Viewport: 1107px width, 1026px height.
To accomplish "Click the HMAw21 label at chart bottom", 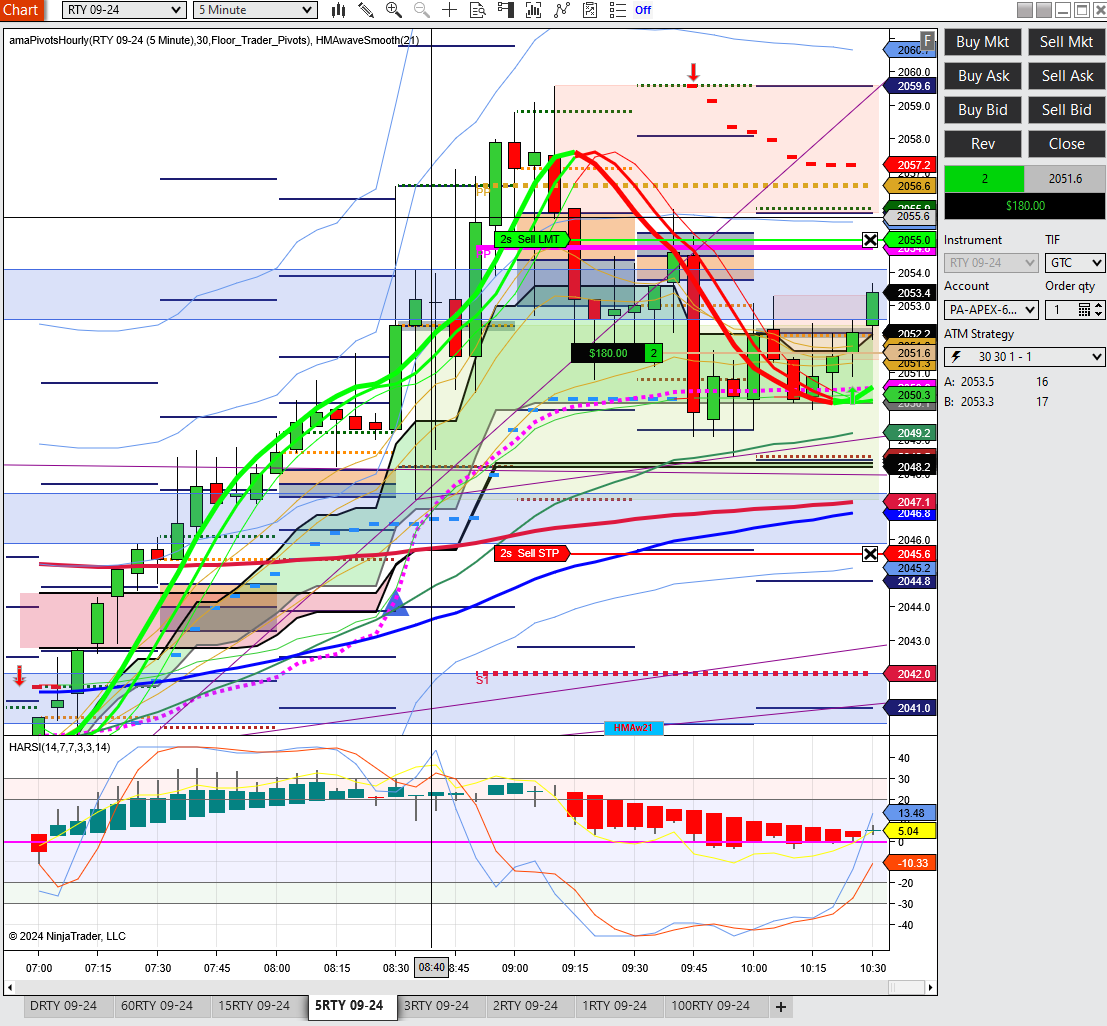I will 633,728.
